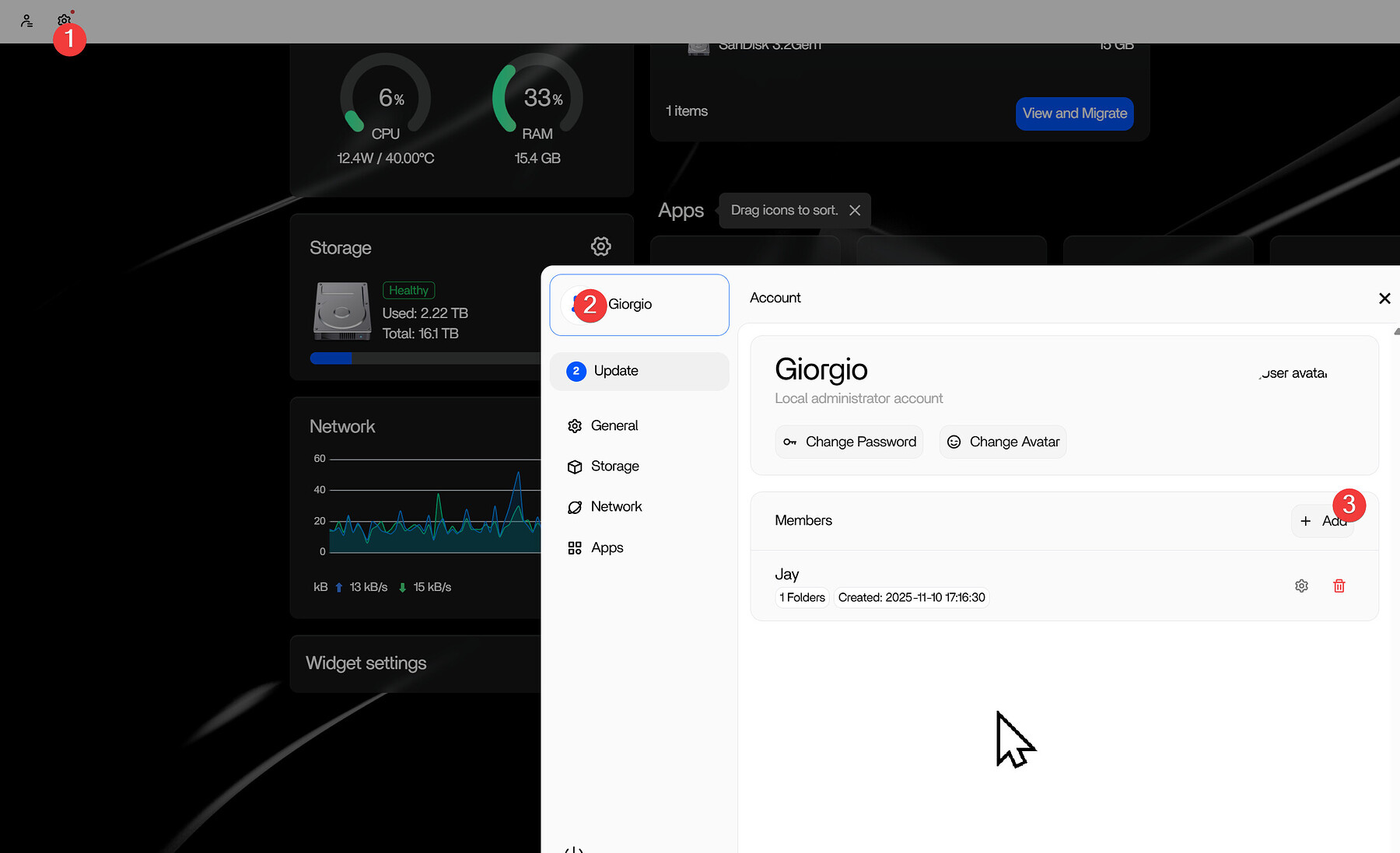Select the Giorgio account tab
Screen dimensions: 1400x853
tap(639, 304)
